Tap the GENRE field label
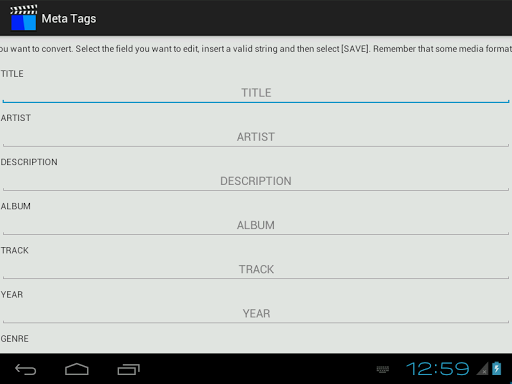The width and height of the screenshot is (512, 384). click(x=14, y=339)
